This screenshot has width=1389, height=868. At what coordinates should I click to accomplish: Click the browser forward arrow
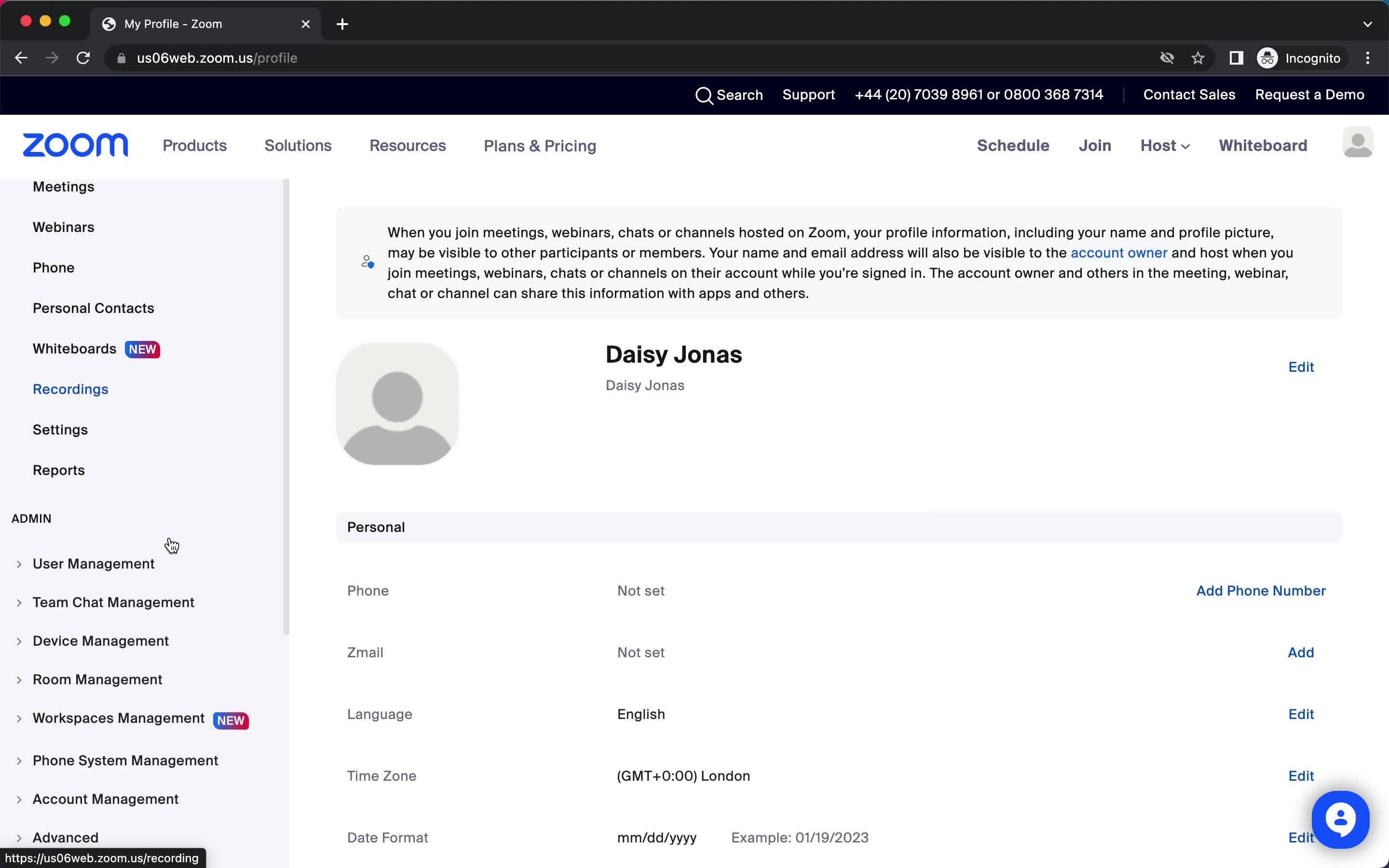[x=52, y=58]
